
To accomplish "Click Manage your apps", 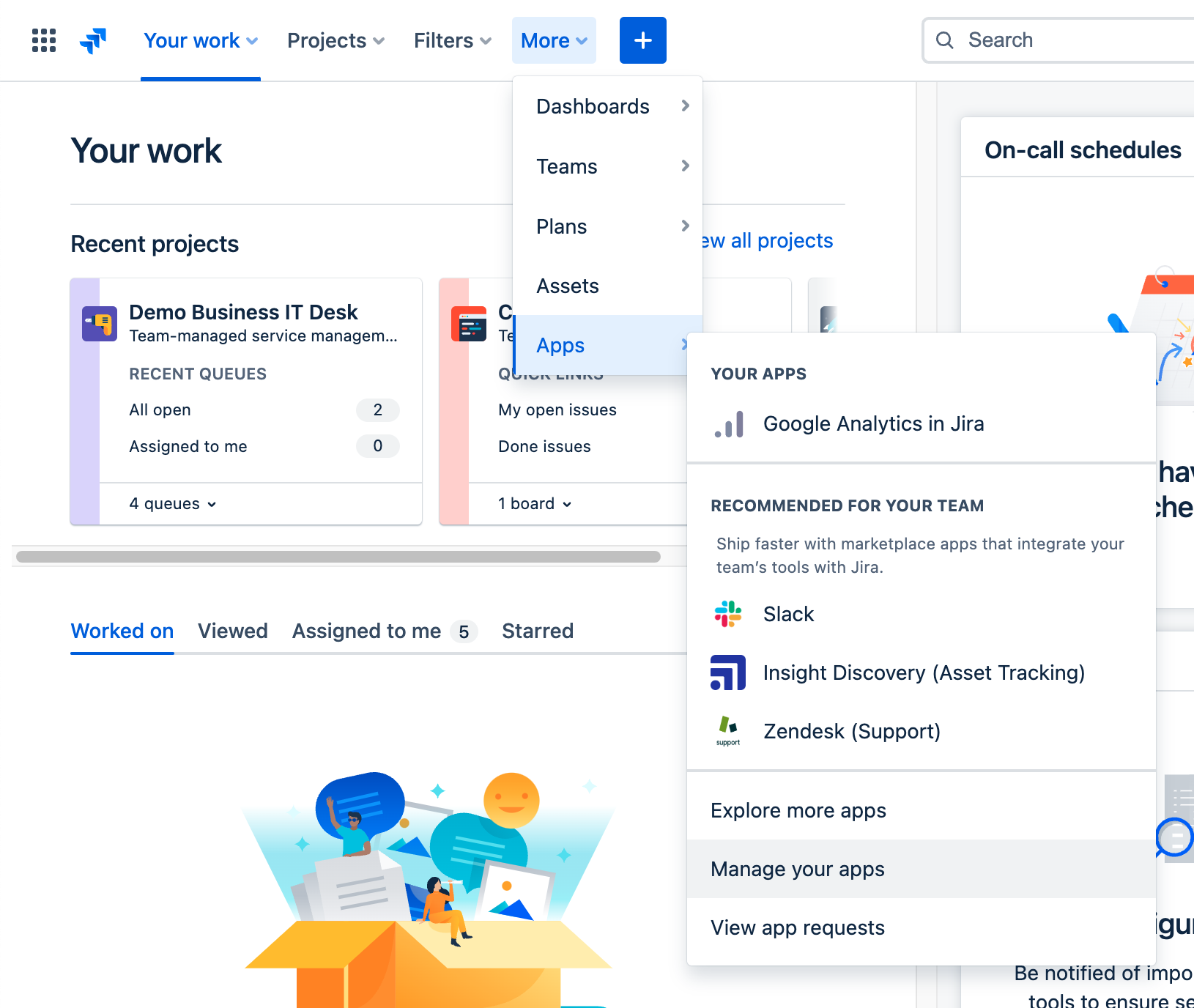I will (x=798, y=869).
